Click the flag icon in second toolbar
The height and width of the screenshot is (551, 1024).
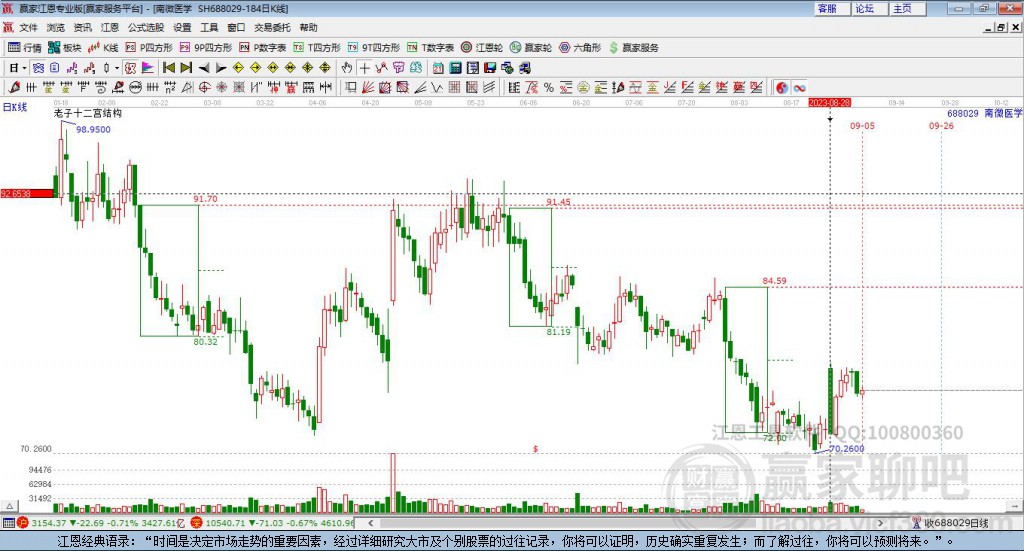tap(148, 68)
